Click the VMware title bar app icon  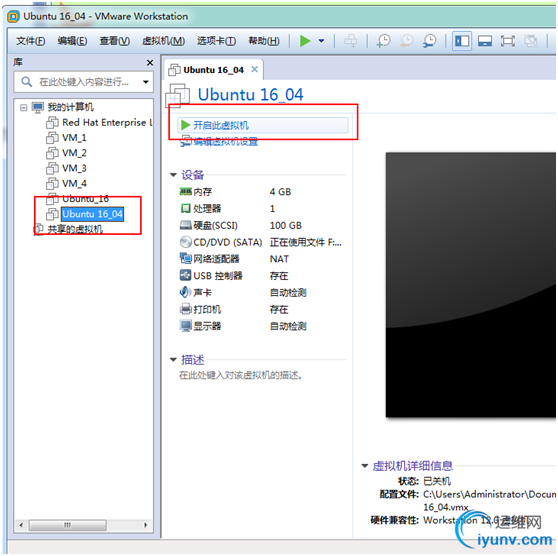pyautogui.click(x=14, y=16)
